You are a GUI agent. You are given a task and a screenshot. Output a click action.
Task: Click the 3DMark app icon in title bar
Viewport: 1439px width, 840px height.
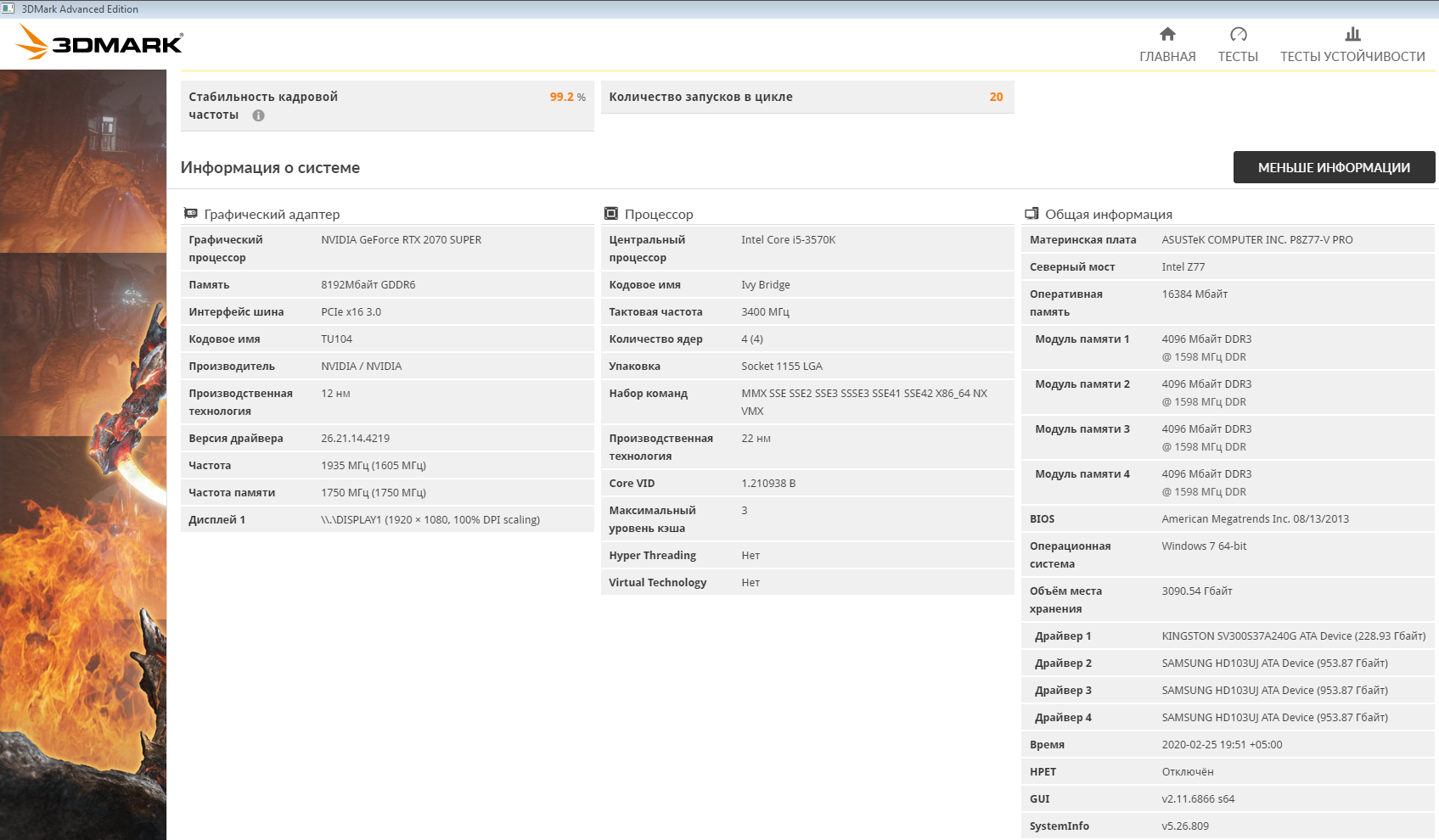click(x=8, y=8)
